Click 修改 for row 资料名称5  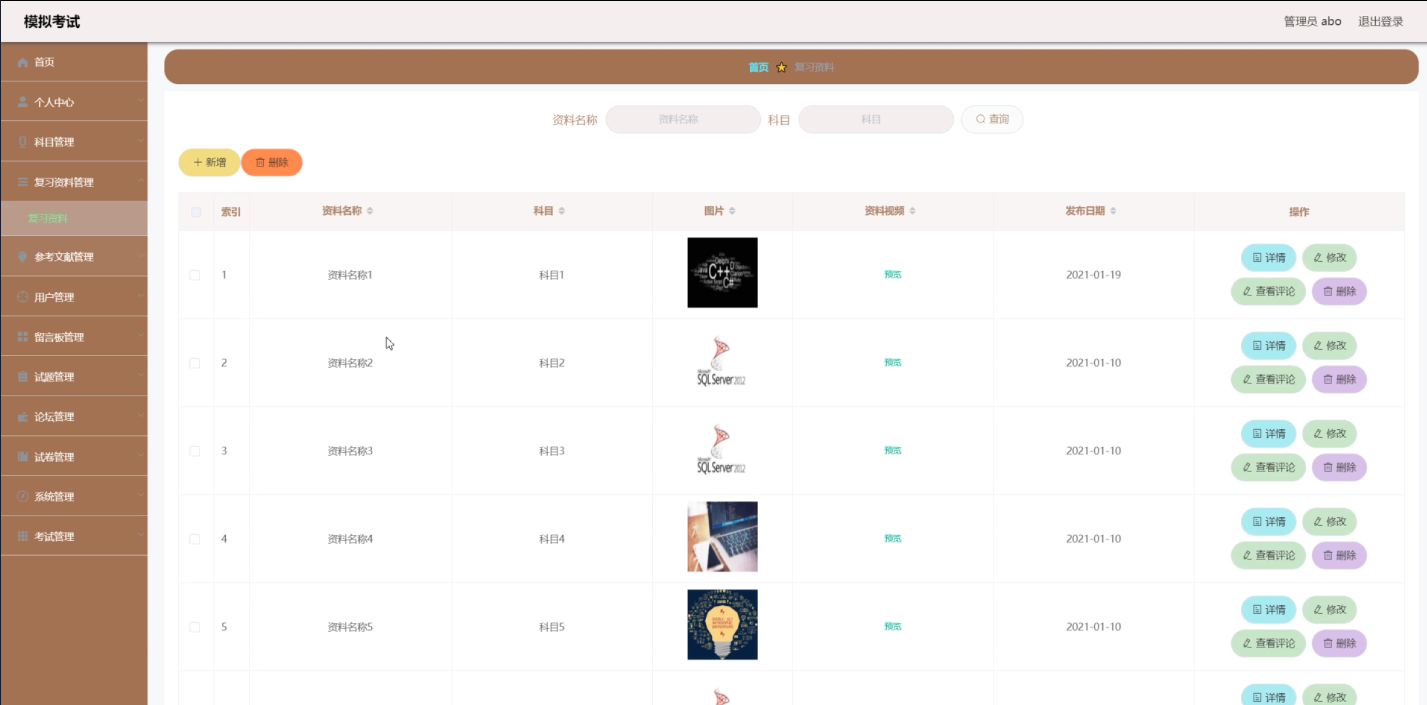pos(1329,610)
